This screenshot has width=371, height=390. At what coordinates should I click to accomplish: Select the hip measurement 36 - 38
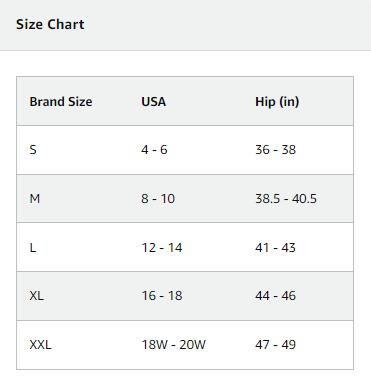pyautogui.click(x=275, y=150)
